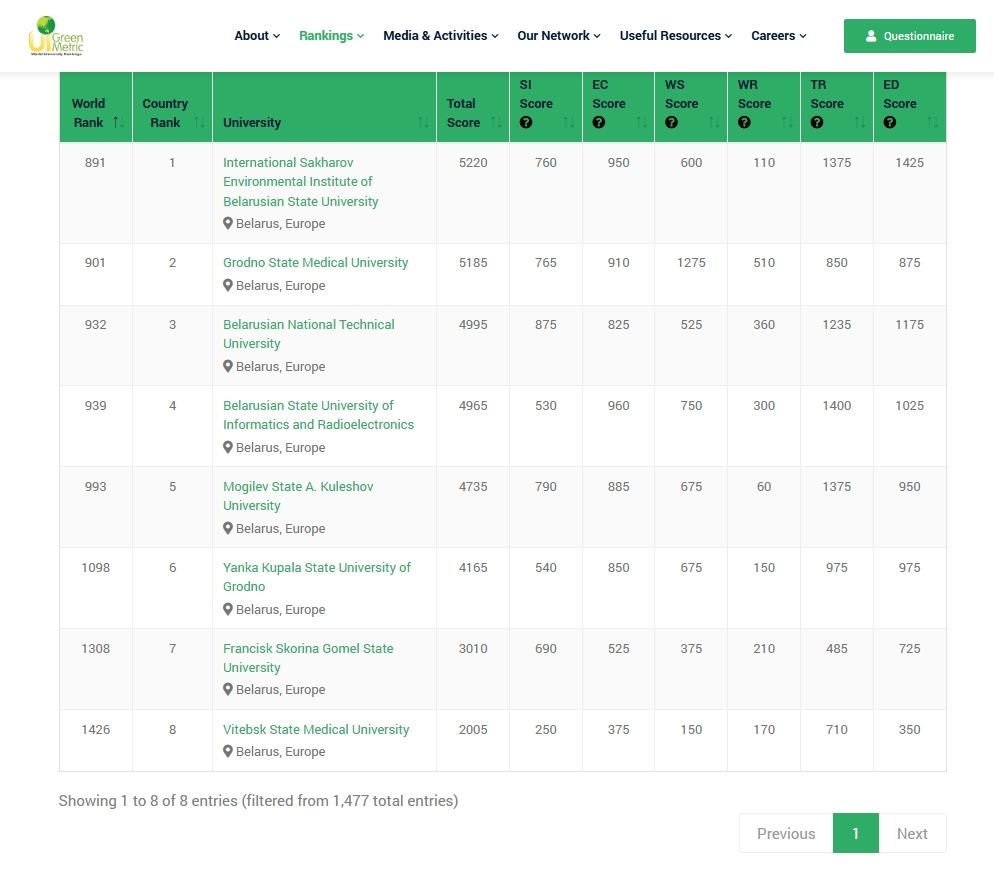The height and width of the screenshot is (880, 994).
Task: Open the Useful Resources menu
Action: (676, 36)
